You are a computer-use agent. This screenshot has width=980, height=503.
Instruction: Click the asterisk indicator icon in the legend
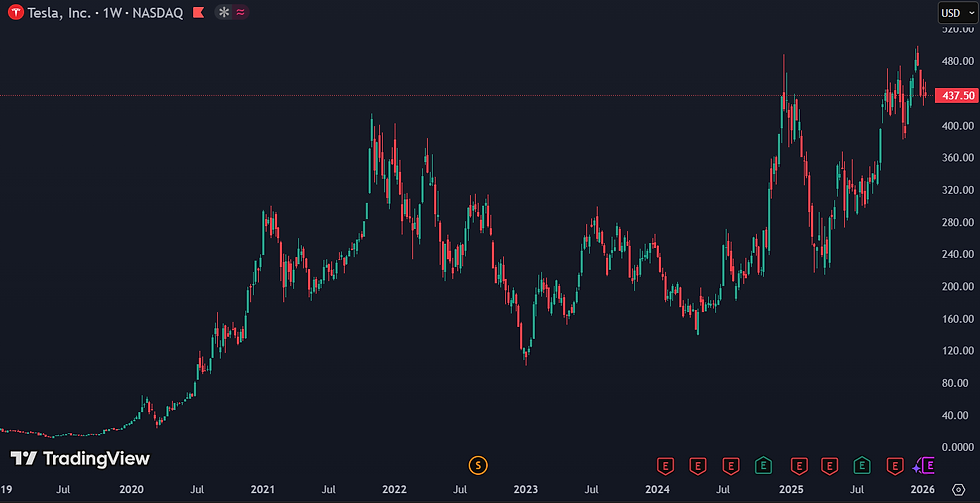(x=224, y=12)
